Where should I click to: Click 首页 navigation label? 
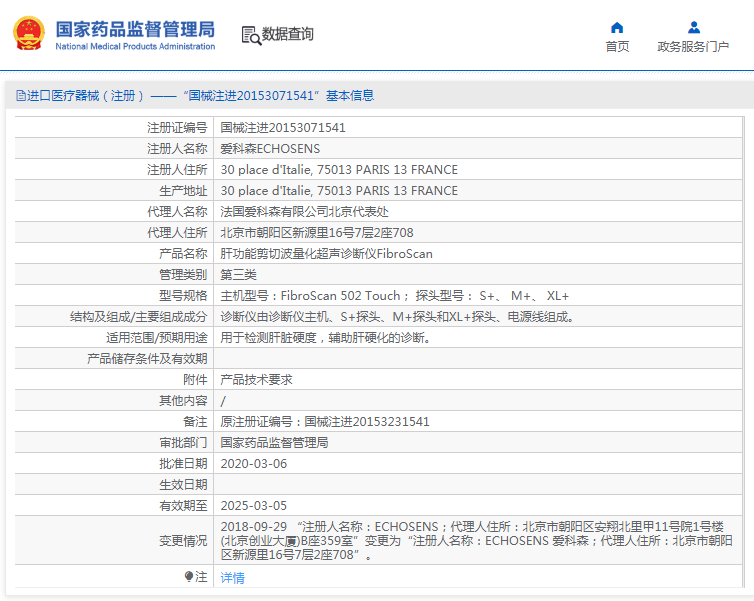click(617, 47)
